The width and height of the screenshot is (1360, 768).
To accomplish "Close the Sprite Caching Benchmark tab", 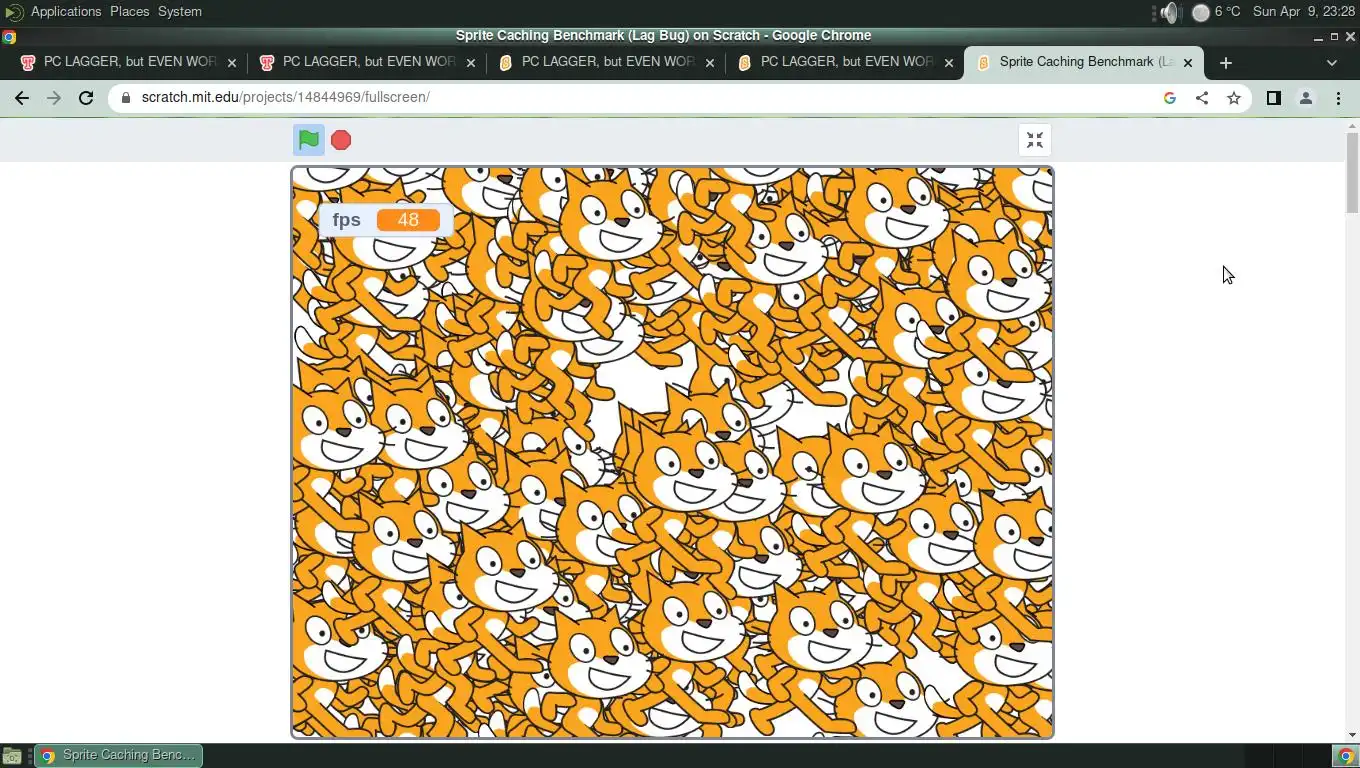I will (x=1188, y=62).
